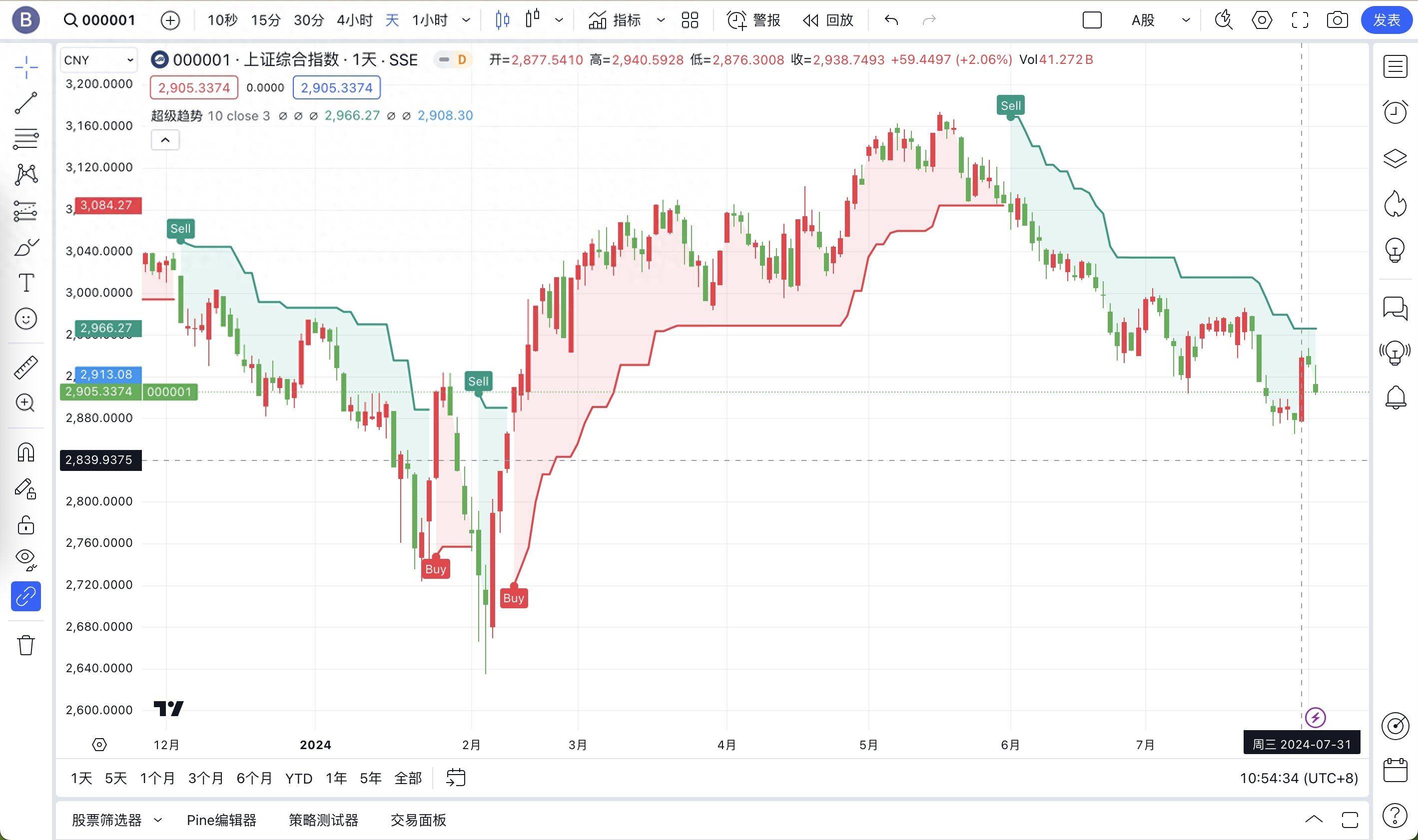
Task: Open the help center question mark
Action: 1395,816
